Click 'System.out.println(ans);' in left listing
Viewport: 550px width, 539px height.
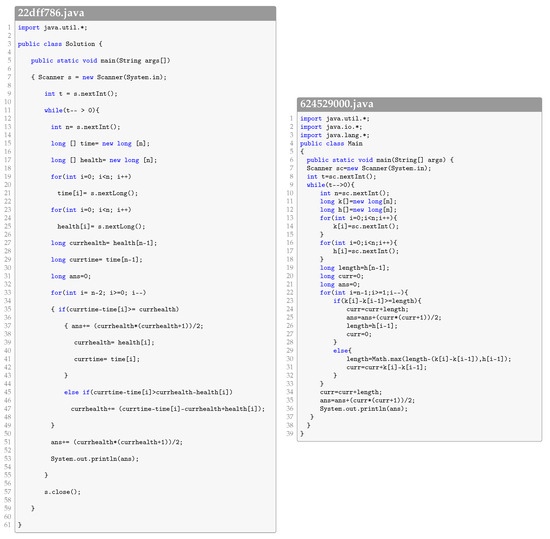95,459
